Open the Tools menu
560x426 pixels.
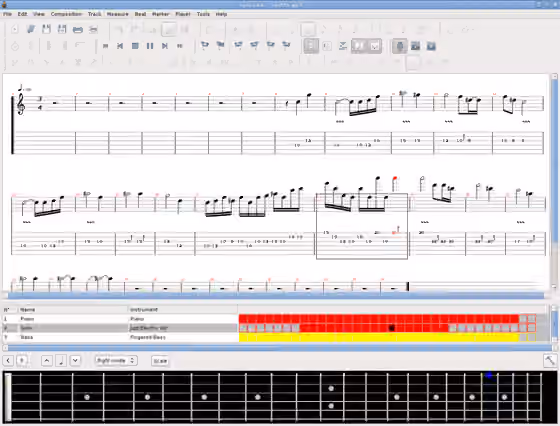click(203, 14)
